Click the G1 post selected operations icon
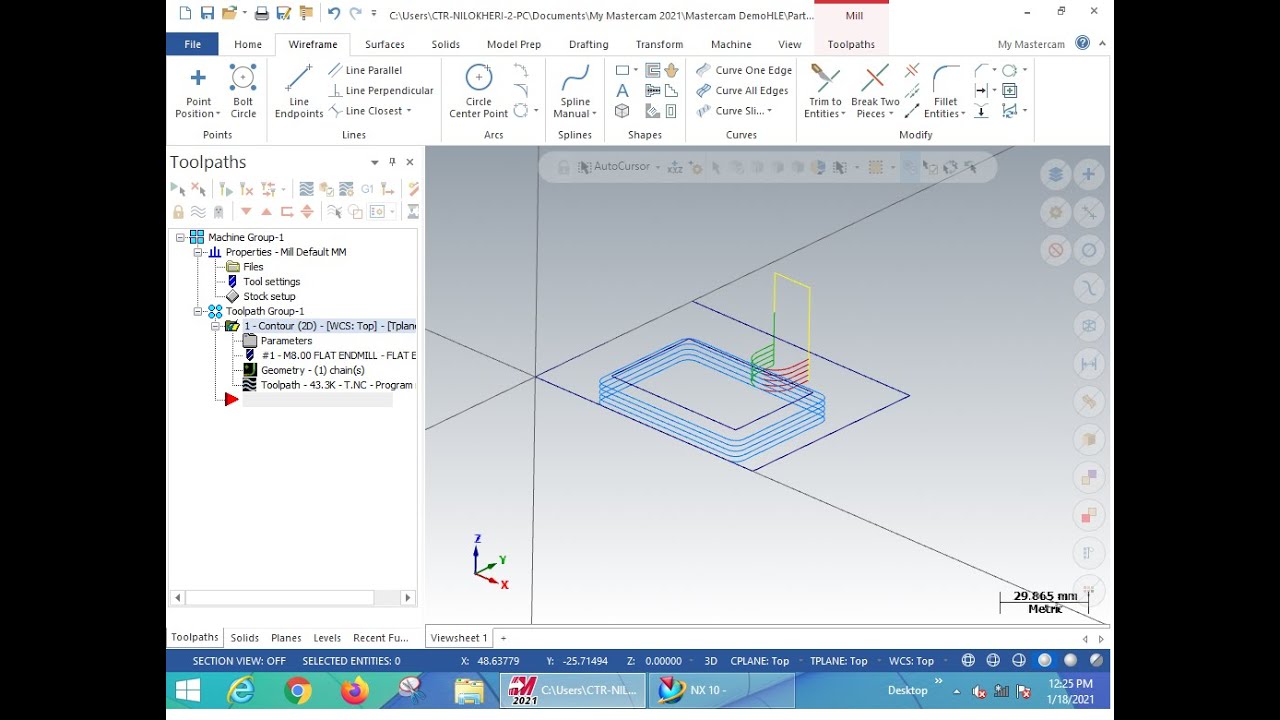The height and width of the screenshot is (720, 1280). click(367, 188)
